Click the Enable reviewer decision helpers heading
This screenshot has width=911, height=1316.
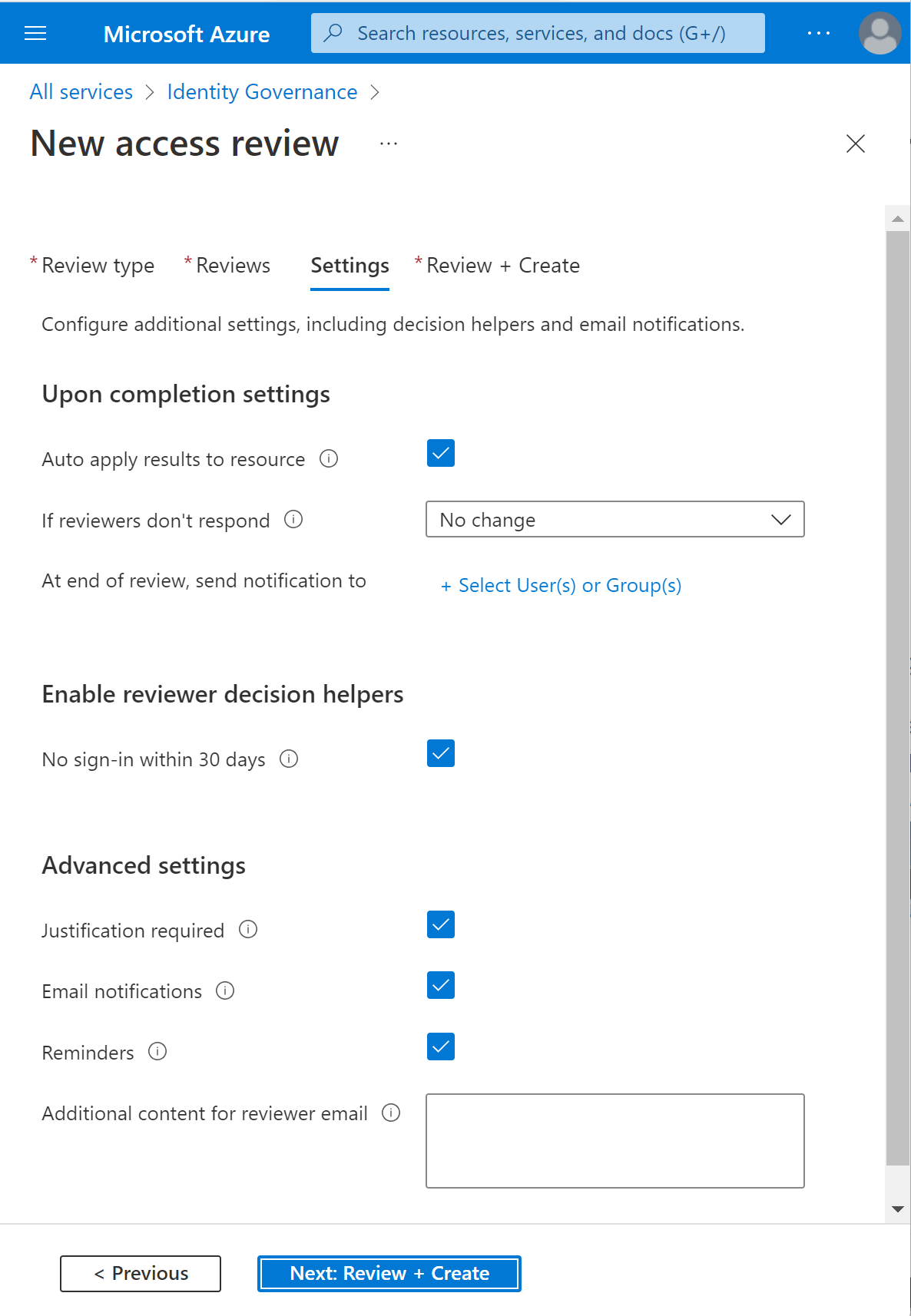223,694
